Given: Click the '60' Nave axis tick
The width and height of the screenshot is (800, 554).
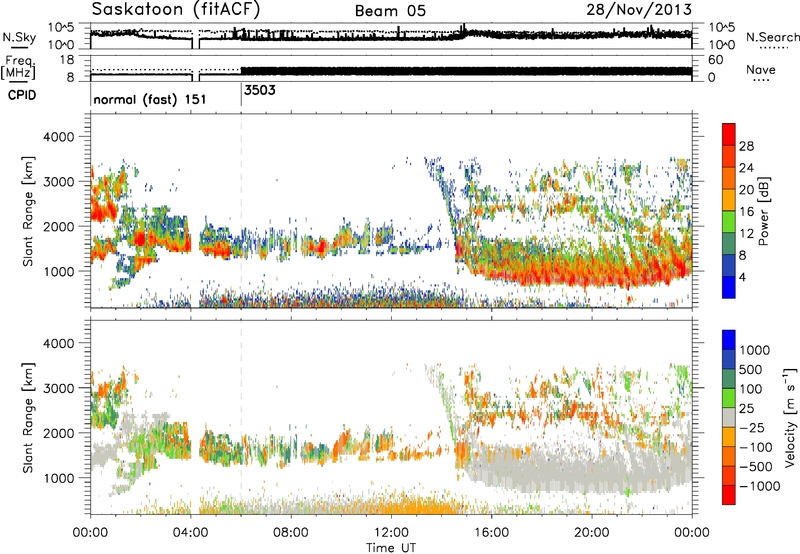Looking at the screenshot, I should 716,60.
